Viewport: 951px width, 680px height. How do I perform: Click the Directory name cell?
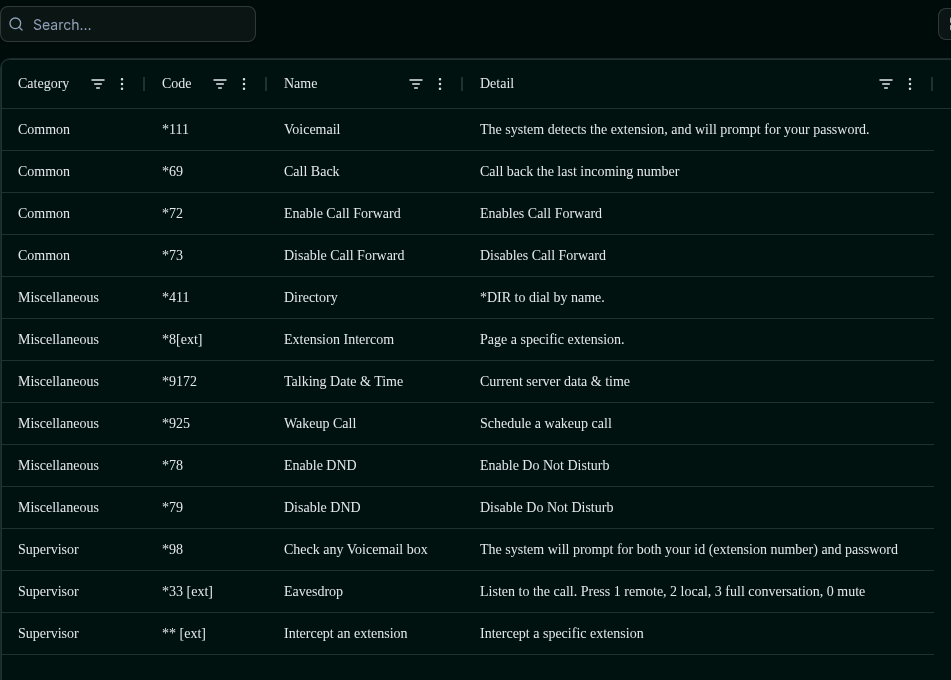click(x=311, y=297)
